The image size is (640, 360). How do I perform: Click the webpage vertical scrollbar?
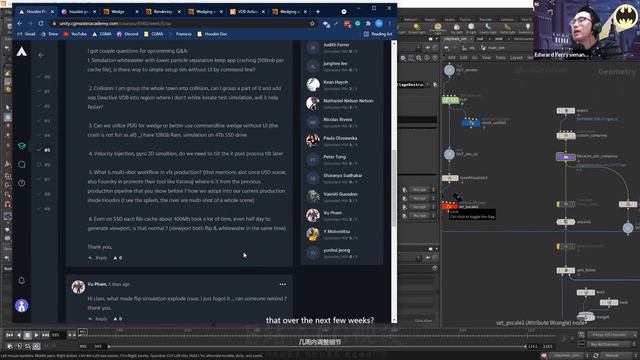click(x=394, y=188)
